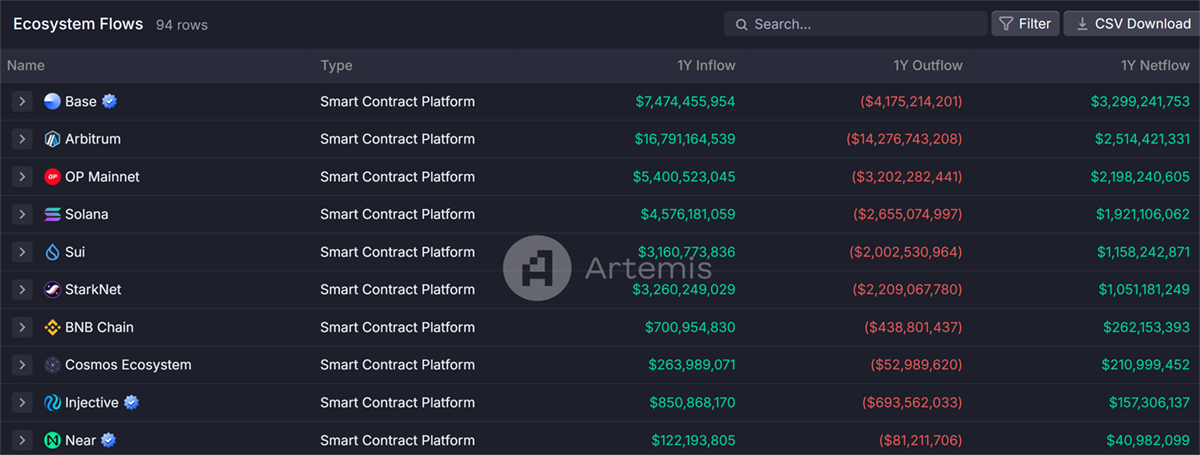Select the Cosmos Ecosystem name text
Screen dimensions: 1200x455
pos(128,365)
